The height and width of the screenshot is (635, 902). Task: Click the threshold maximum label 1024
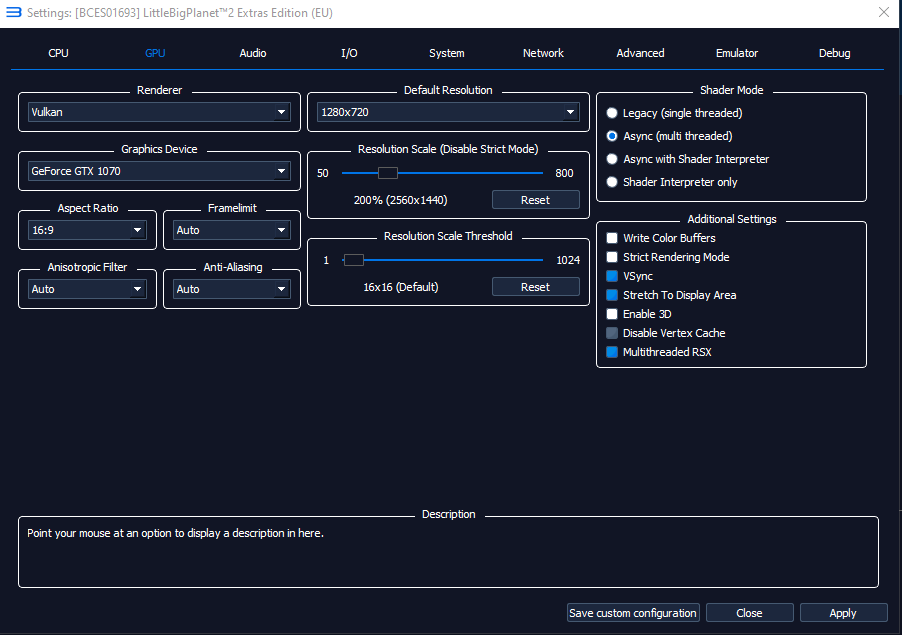pos(568,260)
